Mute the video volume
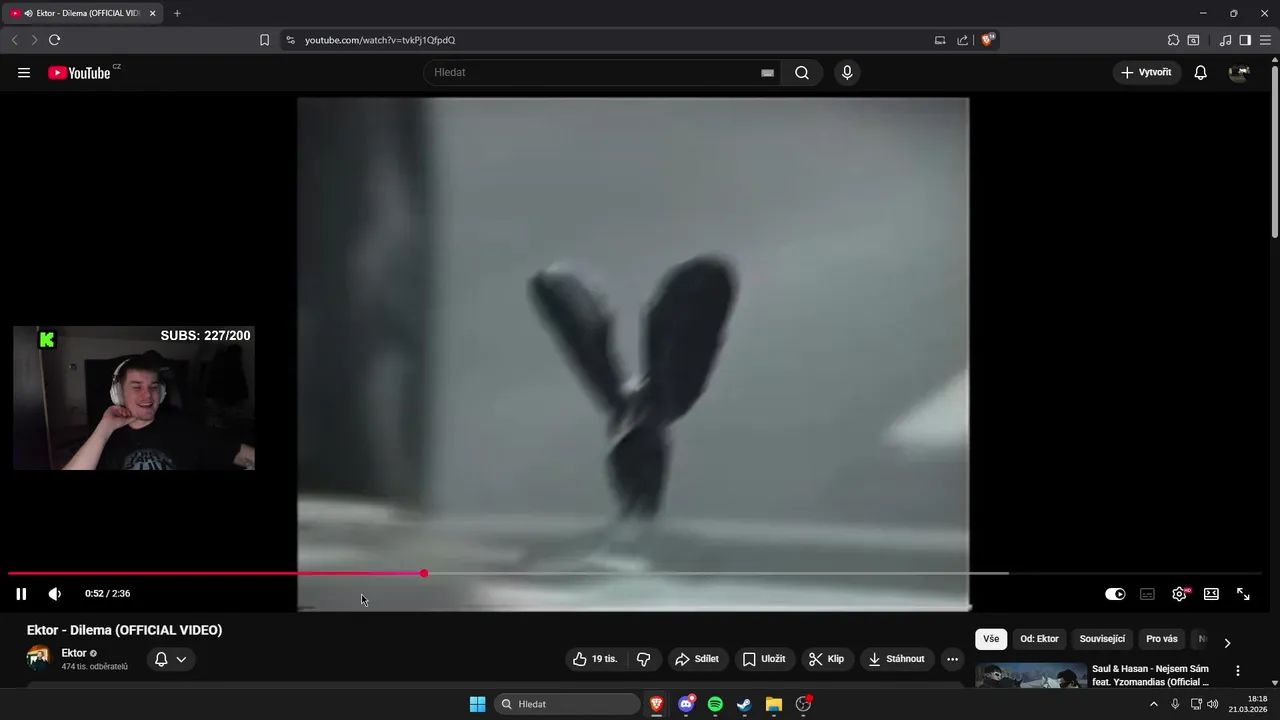Screen dimensions: 1280x720 pos(55,594)
